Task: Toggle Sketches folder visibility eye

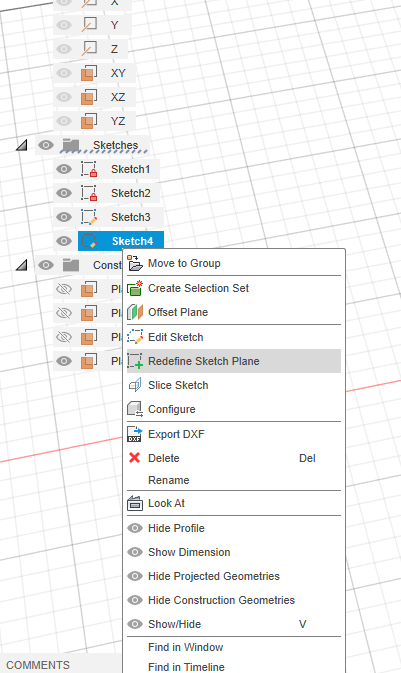Action: point(46,145)
